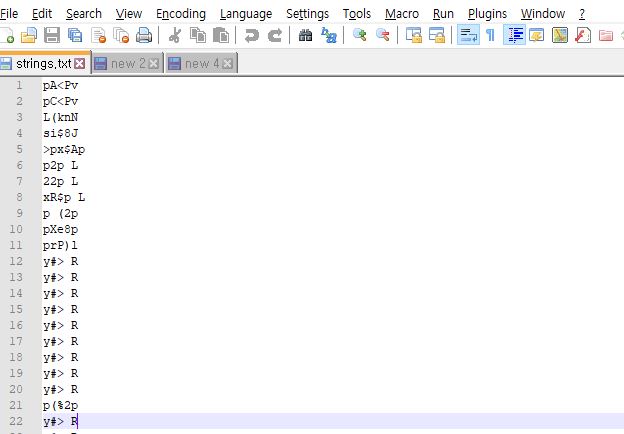This screenshot has width=624, height=434.
Task: Click the Close All documents icon
Action: point(121,35)
